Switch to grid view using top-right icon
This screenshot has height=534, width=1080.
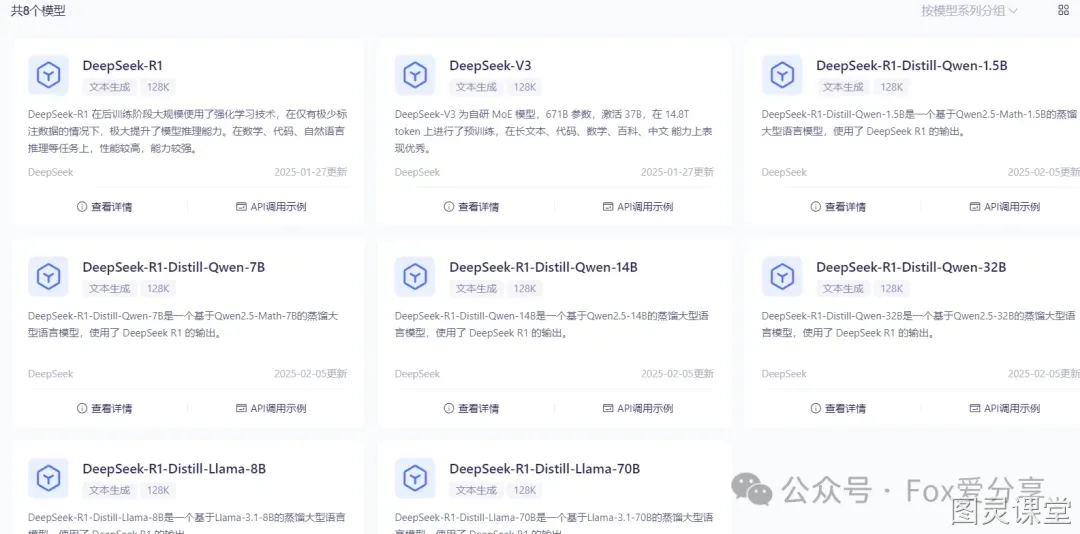pos(1063,10)
